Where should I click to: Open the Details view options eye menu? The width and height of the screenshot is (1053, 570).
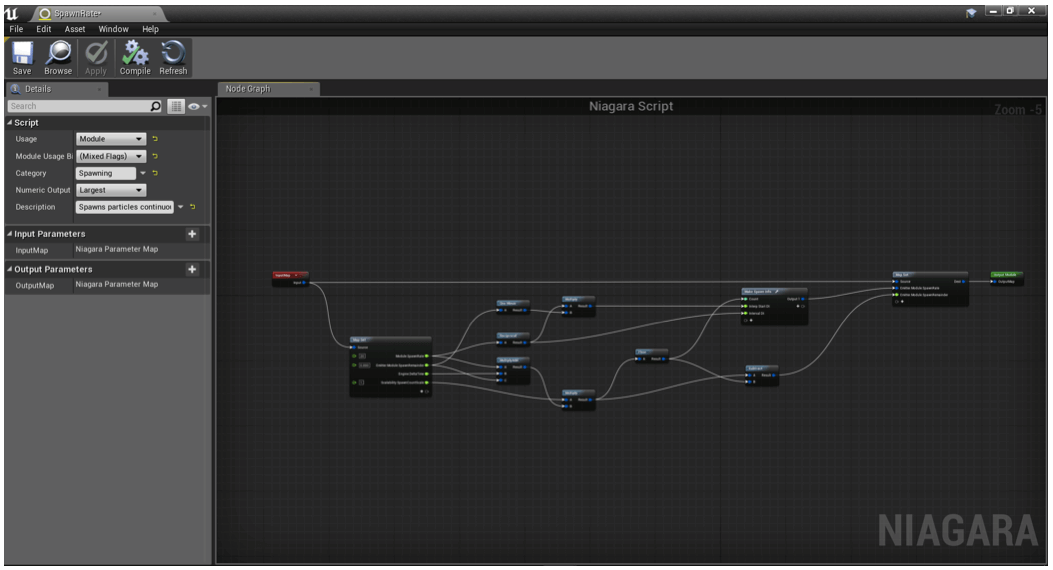[198, 106]
